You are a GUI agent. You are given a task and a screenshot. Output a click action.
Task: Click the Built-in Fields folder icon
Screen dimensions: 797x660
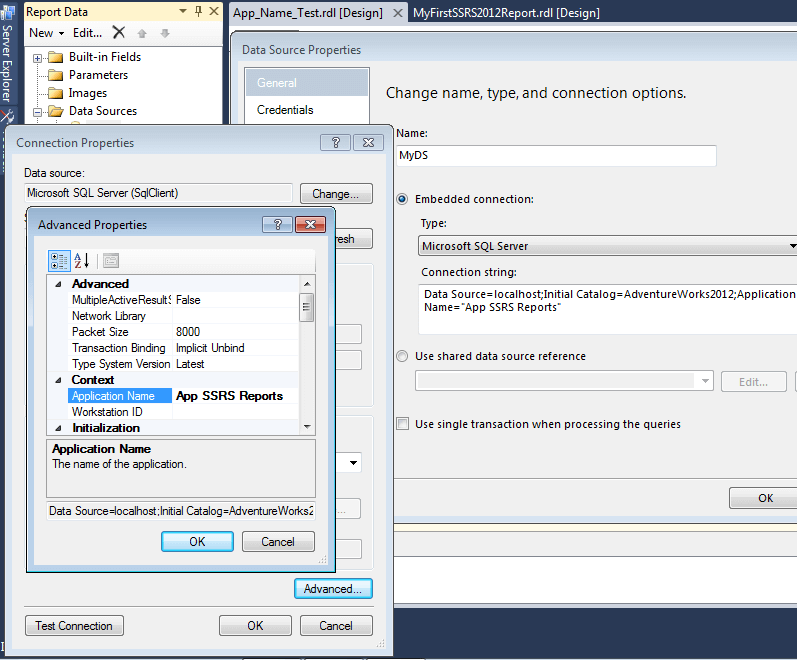click(x=55, y=57)
